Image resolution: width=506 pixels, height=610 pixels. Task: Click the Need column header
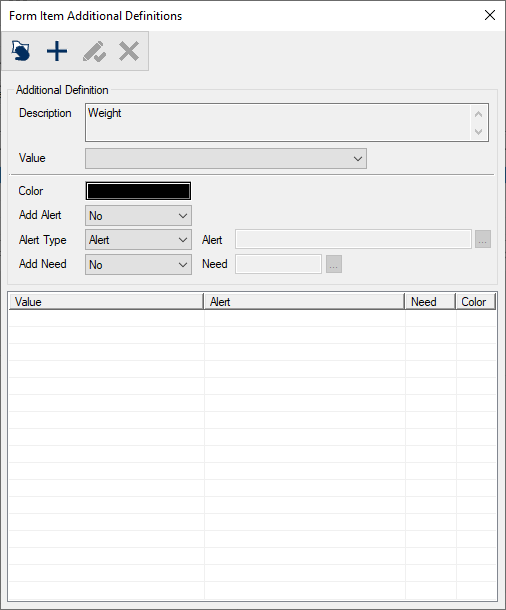tap(430, 301)
